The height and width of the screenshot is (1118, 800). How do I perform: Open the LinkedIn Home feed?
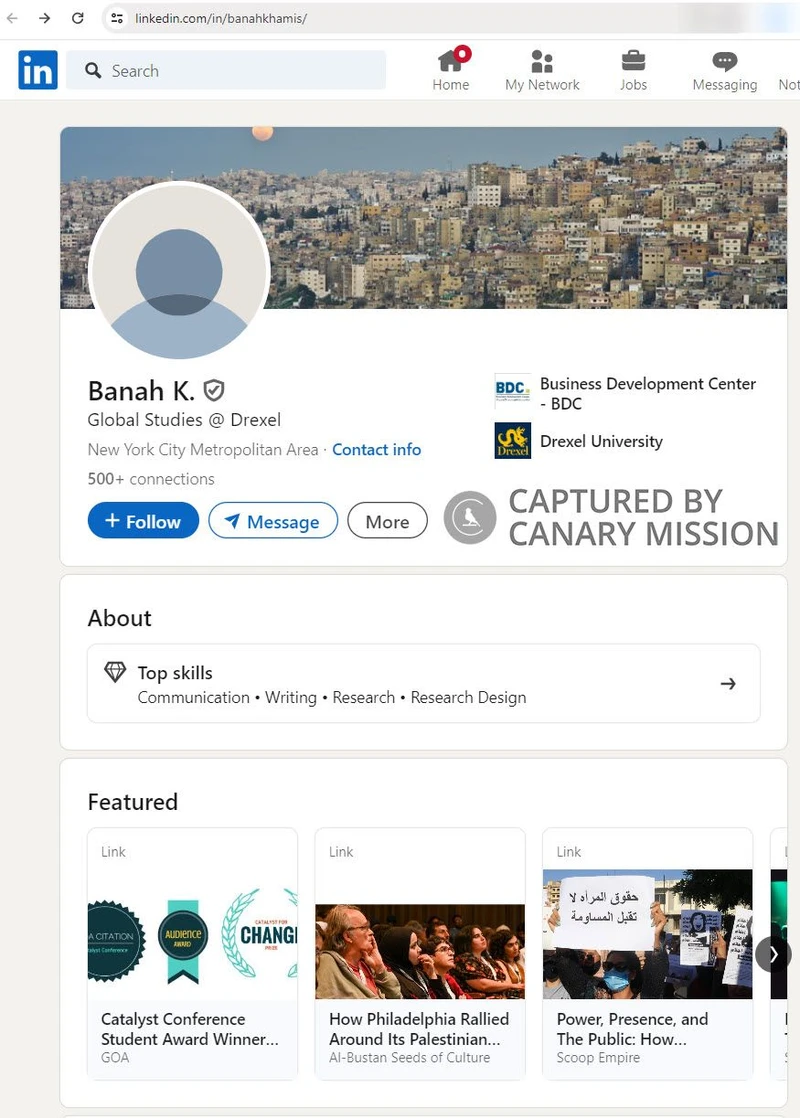point(450,68)
